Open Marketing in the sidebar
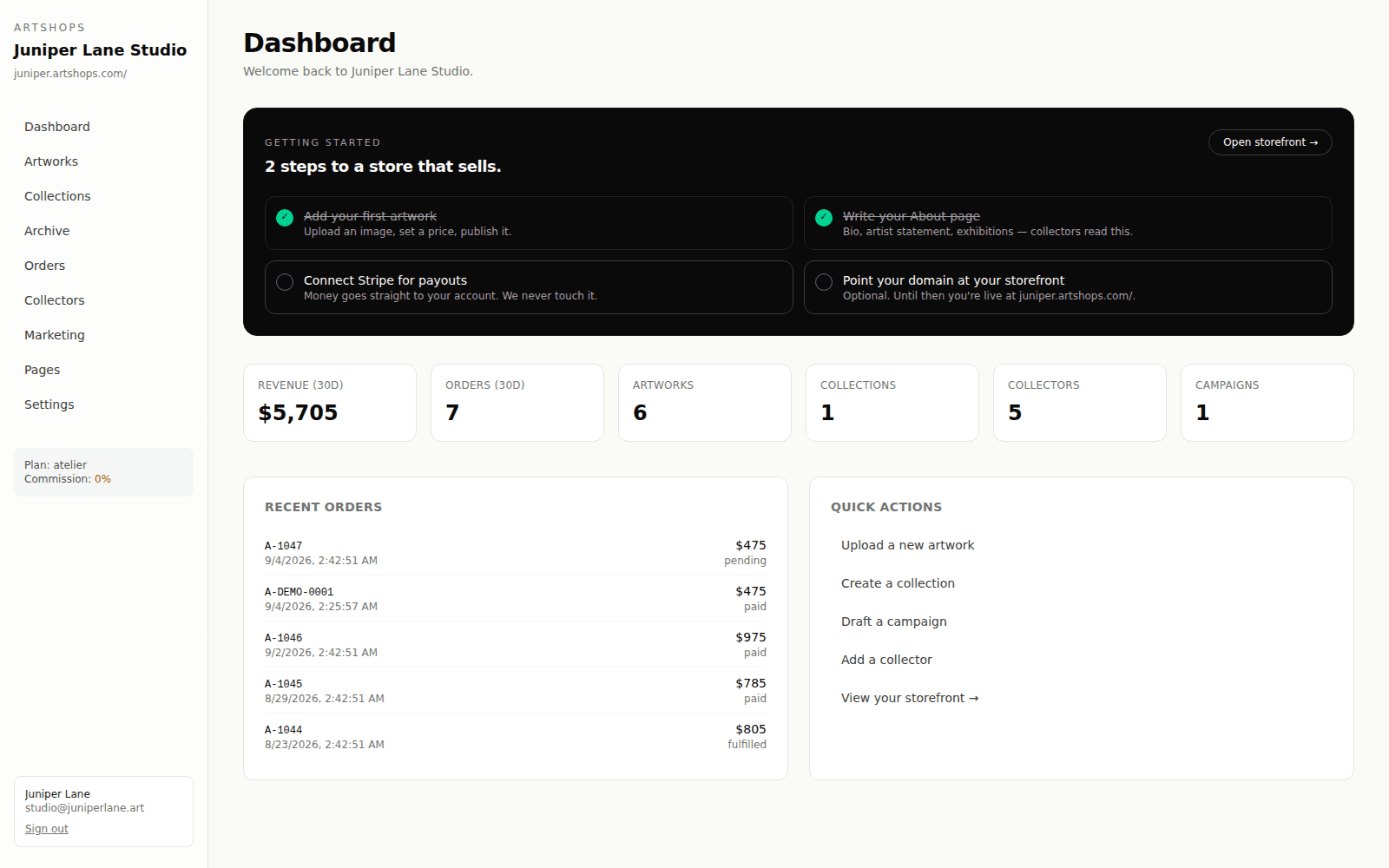 pos(103,335)
